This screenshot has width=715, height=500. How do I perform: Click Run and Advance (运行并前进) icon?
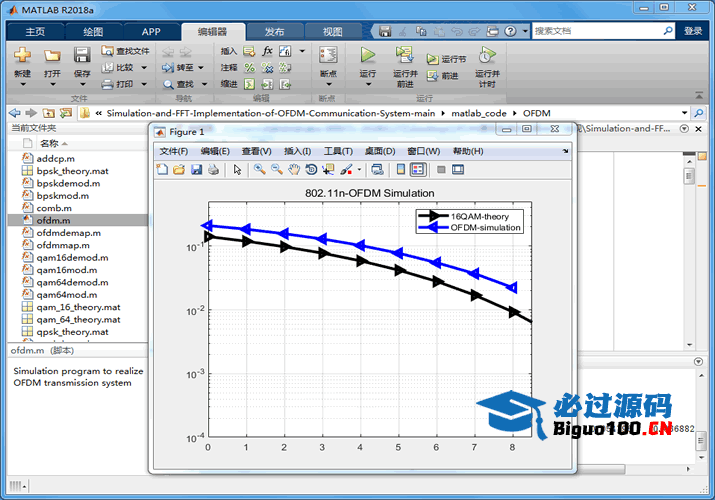[404, 55]
